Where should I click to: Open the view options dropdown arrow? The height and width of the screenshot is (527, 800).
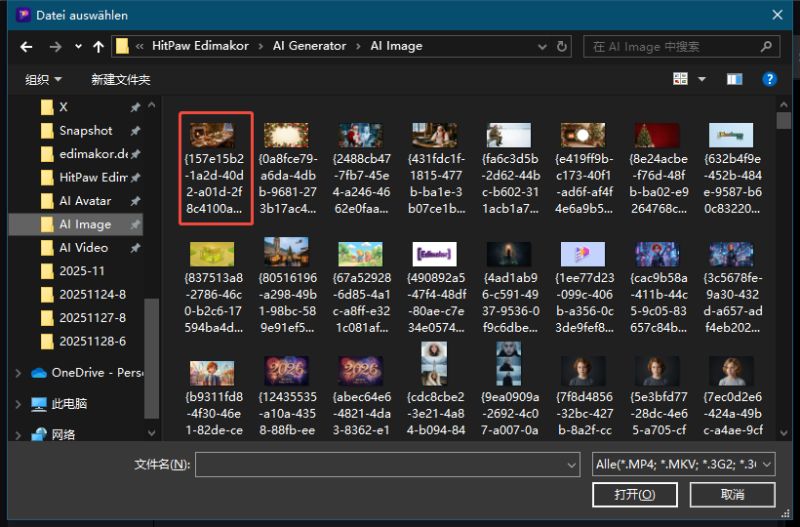(701, 79)
